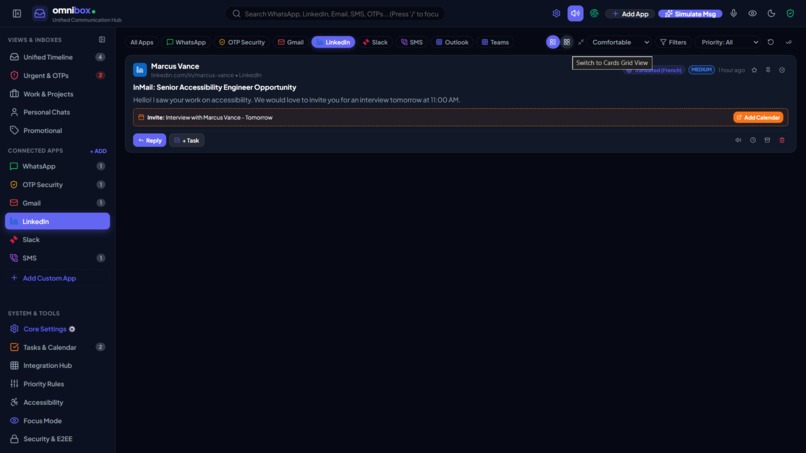The height and width of the screenshot is (453, 806).
Task: Click the Simulate Msg button
Action: click(690, 14)
